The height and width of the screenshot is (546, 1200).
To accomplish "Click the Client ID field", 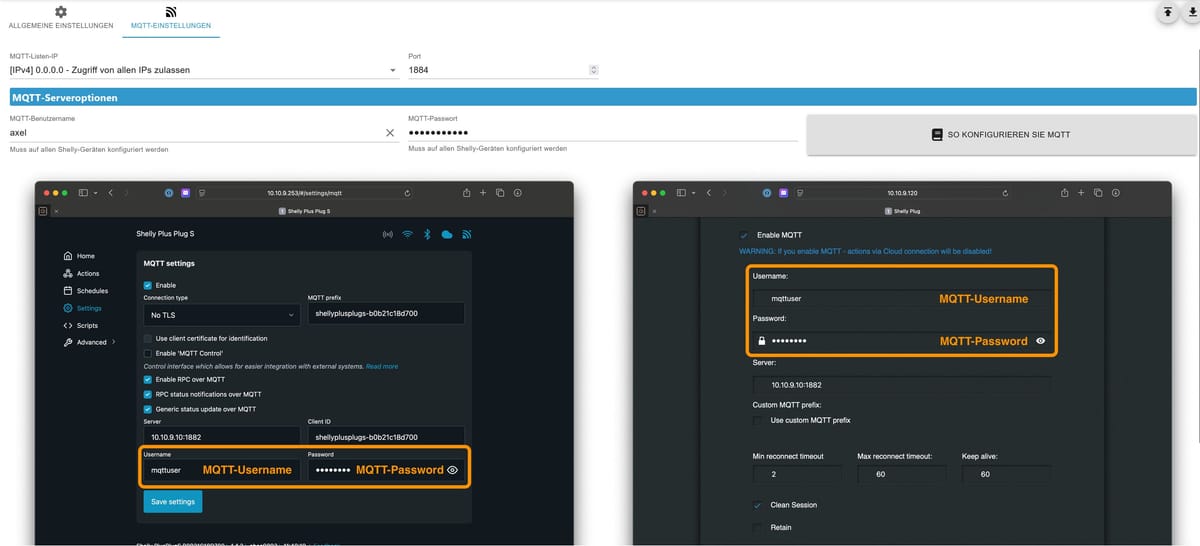I will pos(386,437).
